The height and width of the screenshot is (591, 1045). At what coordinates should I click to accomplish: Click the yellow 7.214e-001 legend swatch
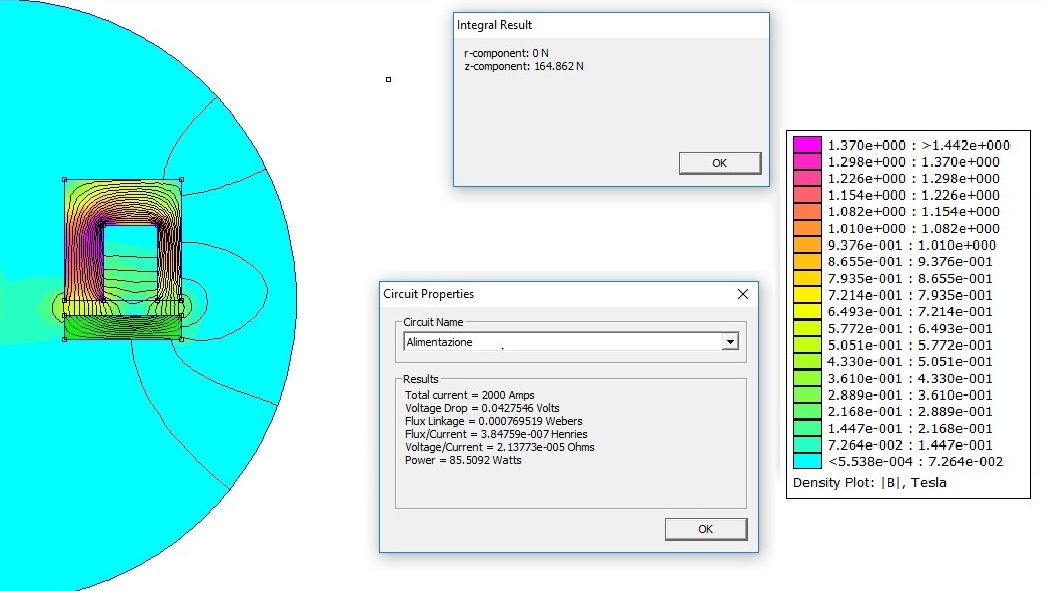point(807,295)
